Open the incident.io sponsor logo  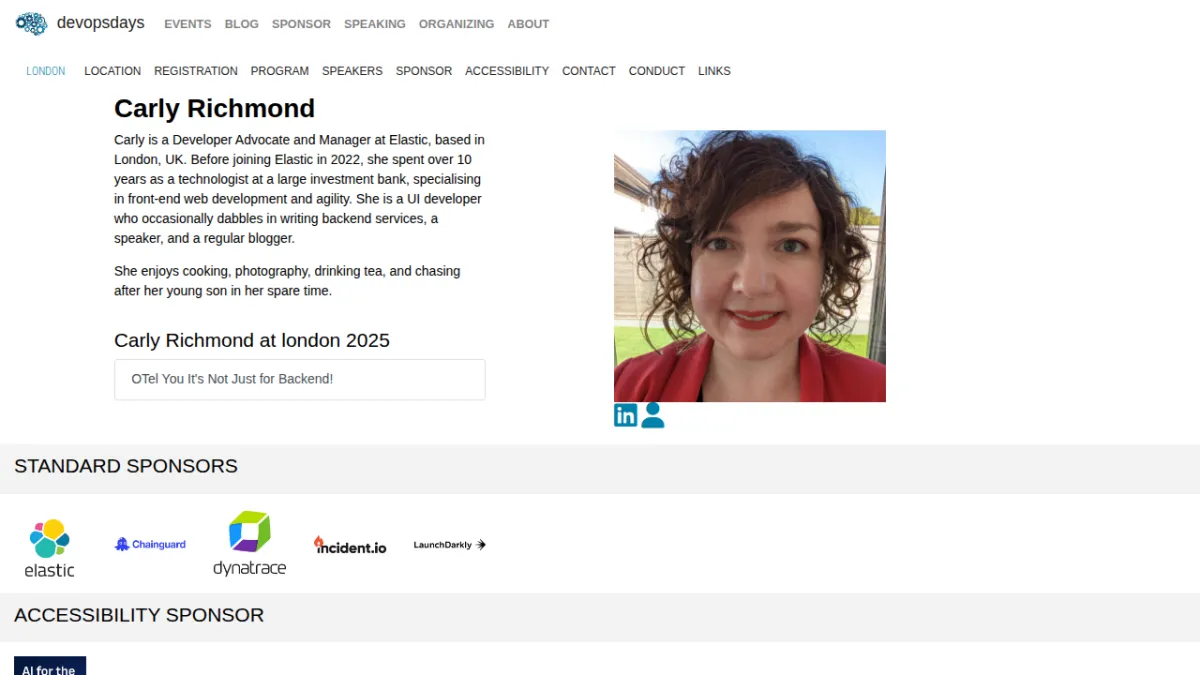click(x=350, y=545)
